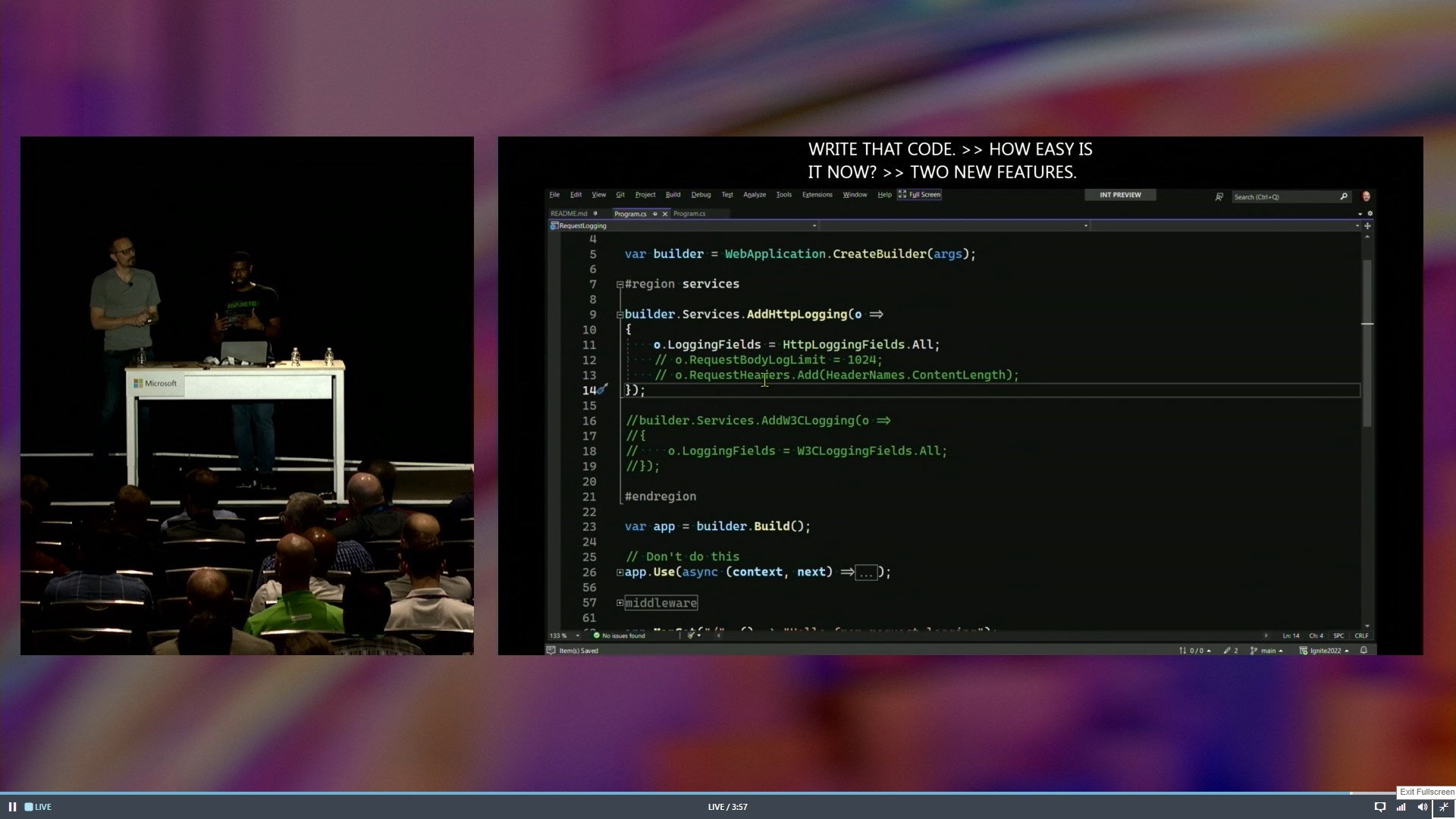Mute the player volume
This screenshot has height=819, width=1456.
pos(1422,807)
